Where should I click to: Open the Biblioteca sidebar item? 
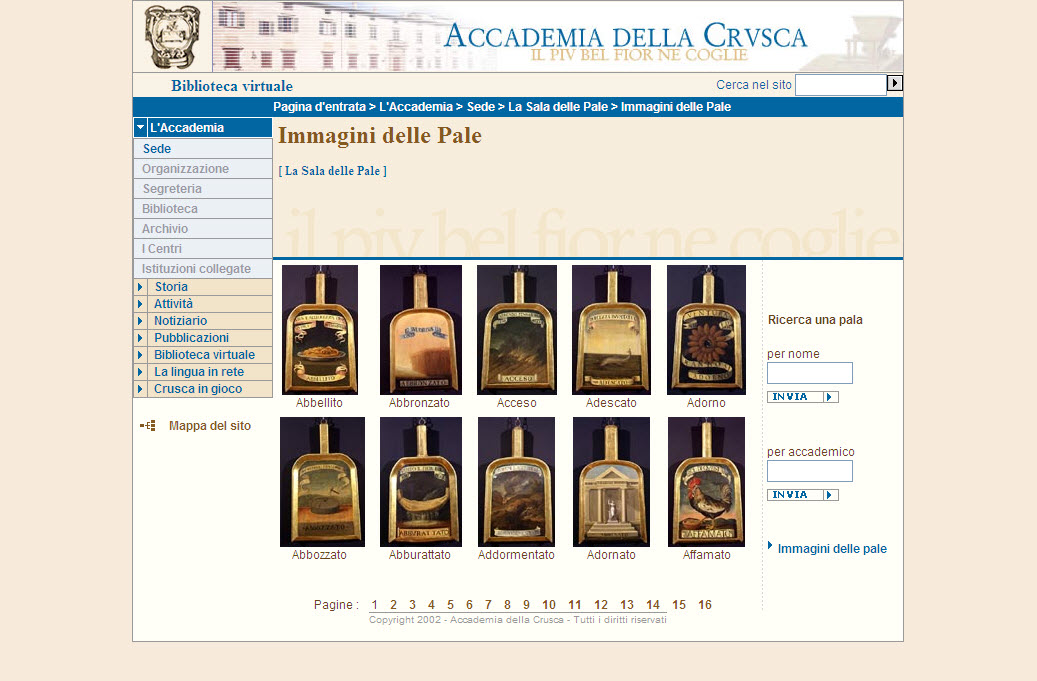tap(203, 208)
